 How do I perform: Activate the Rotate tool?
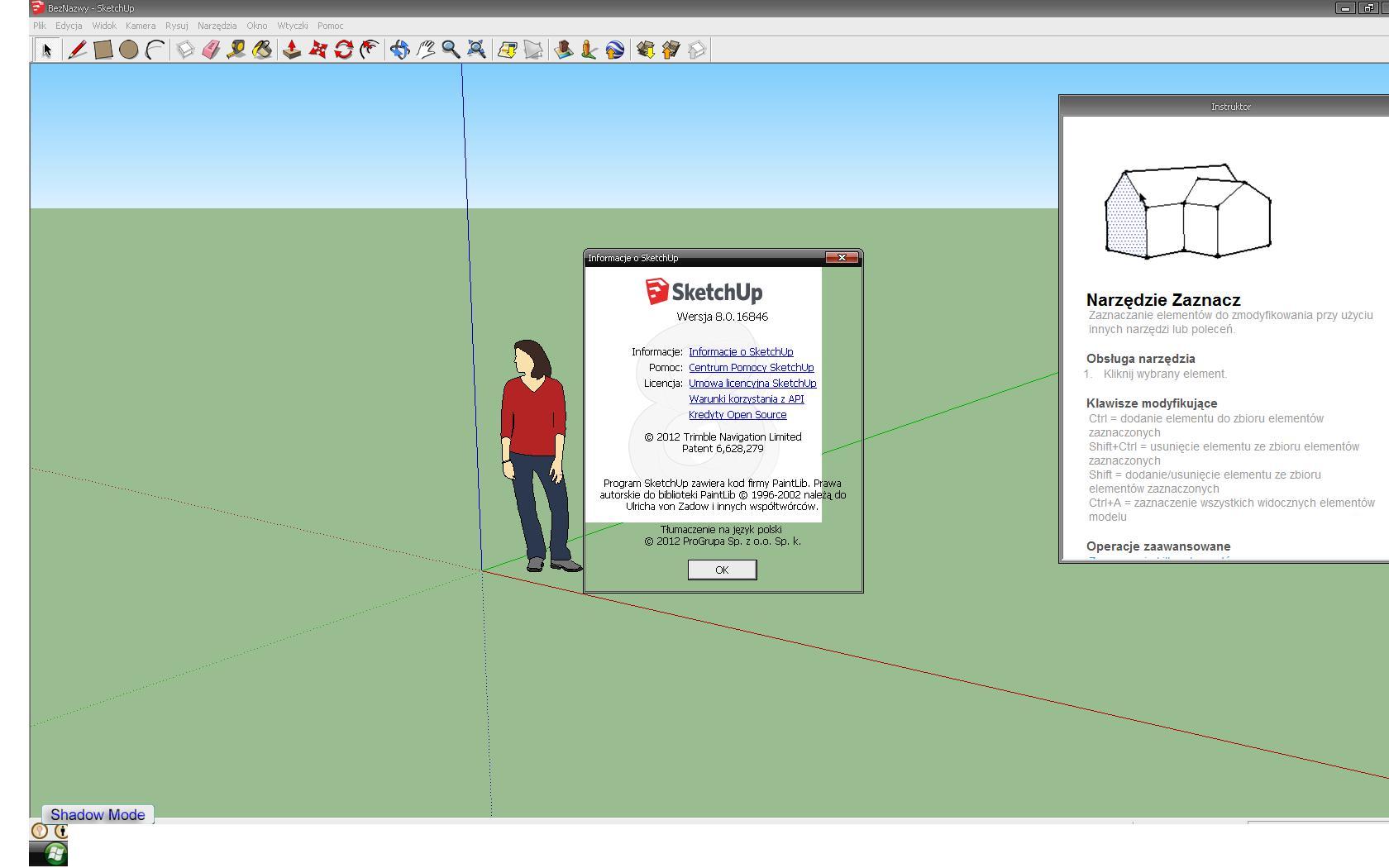343,50
